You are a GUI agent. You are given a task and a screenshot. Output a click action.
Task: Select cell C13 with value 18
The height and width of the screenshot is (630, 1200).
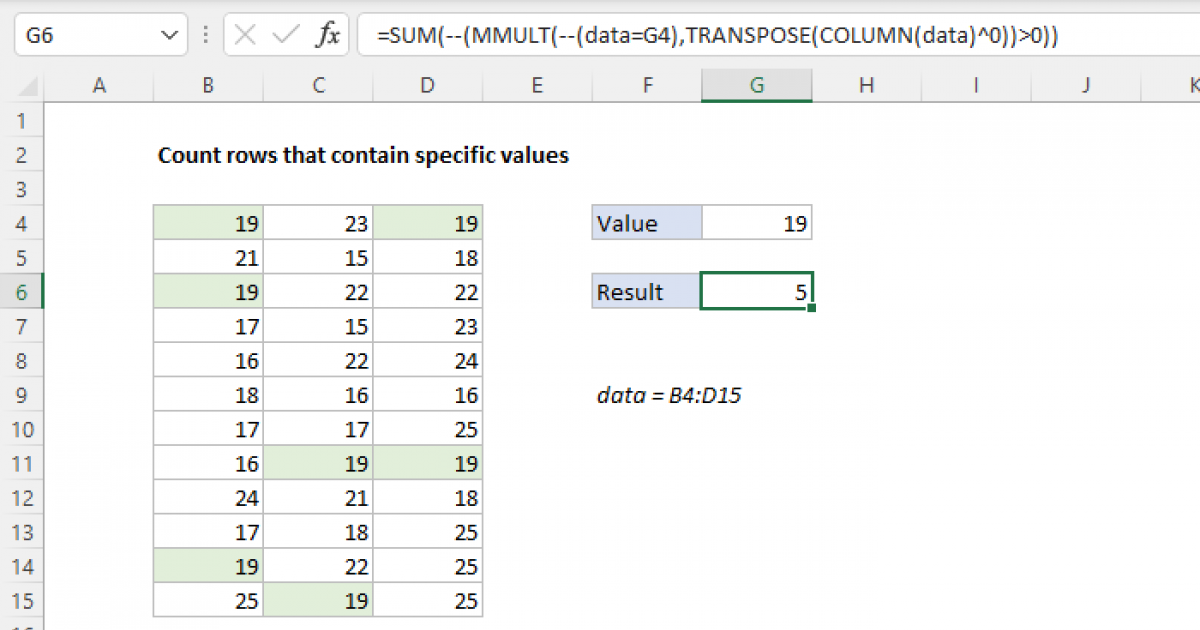[318, 532]
